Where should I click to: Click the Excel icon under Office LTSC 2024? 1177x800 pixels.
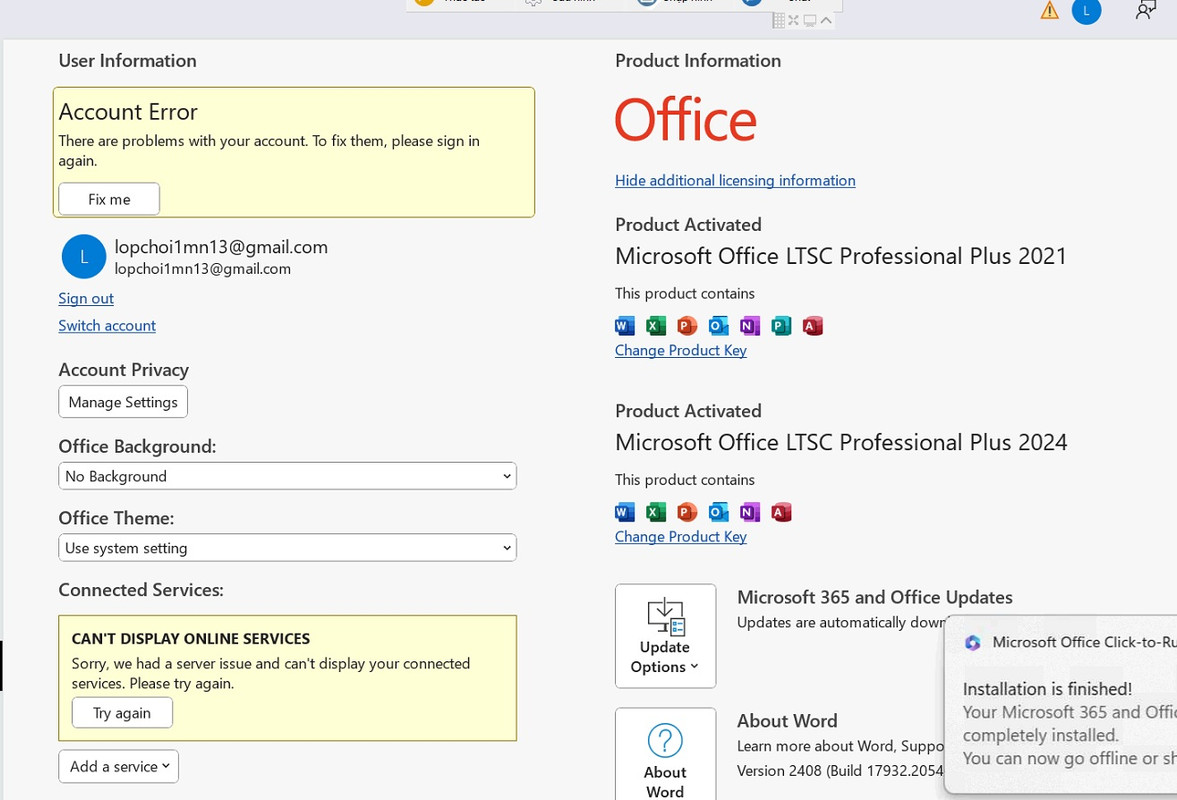656,512
